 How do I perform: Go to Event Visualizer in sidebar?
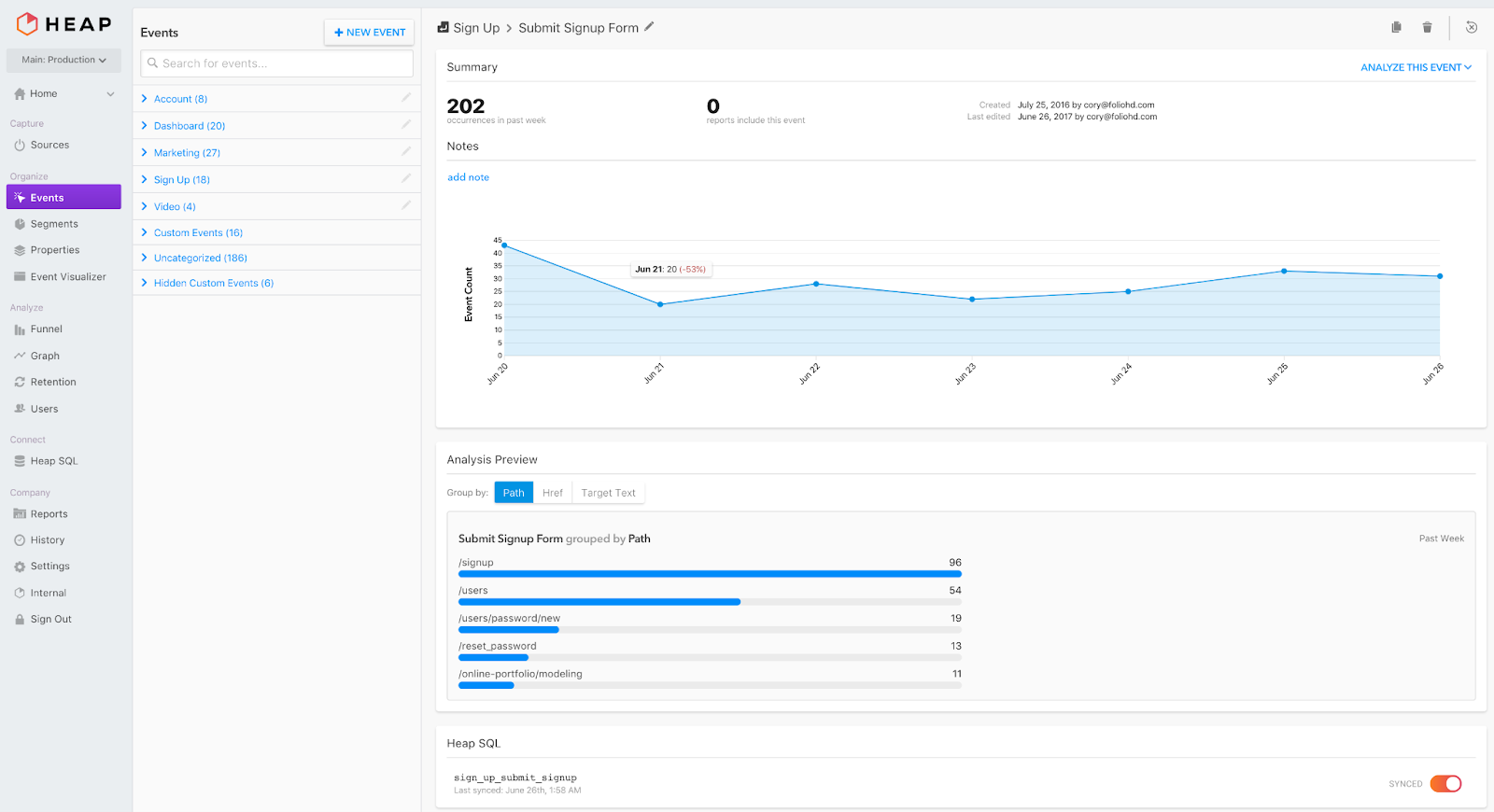[x=67, y=277]
